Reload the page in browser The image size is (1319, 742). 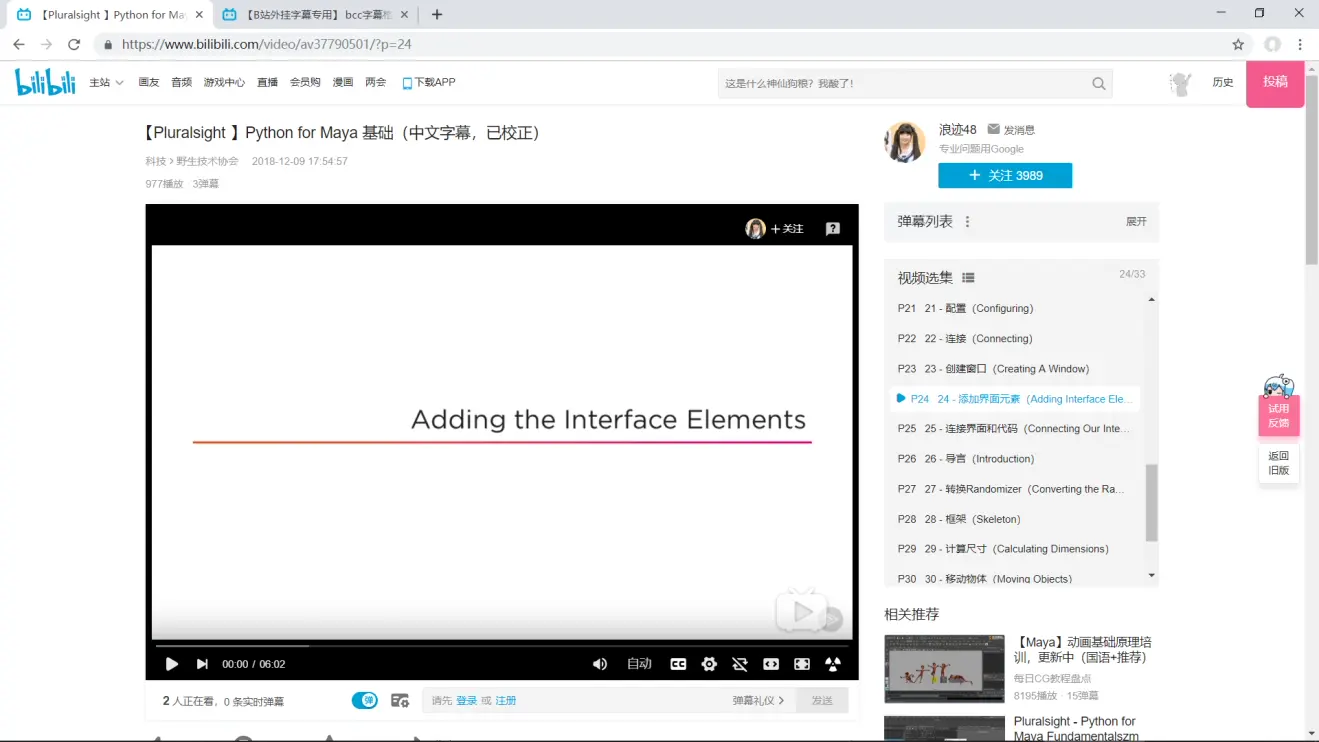73,44
